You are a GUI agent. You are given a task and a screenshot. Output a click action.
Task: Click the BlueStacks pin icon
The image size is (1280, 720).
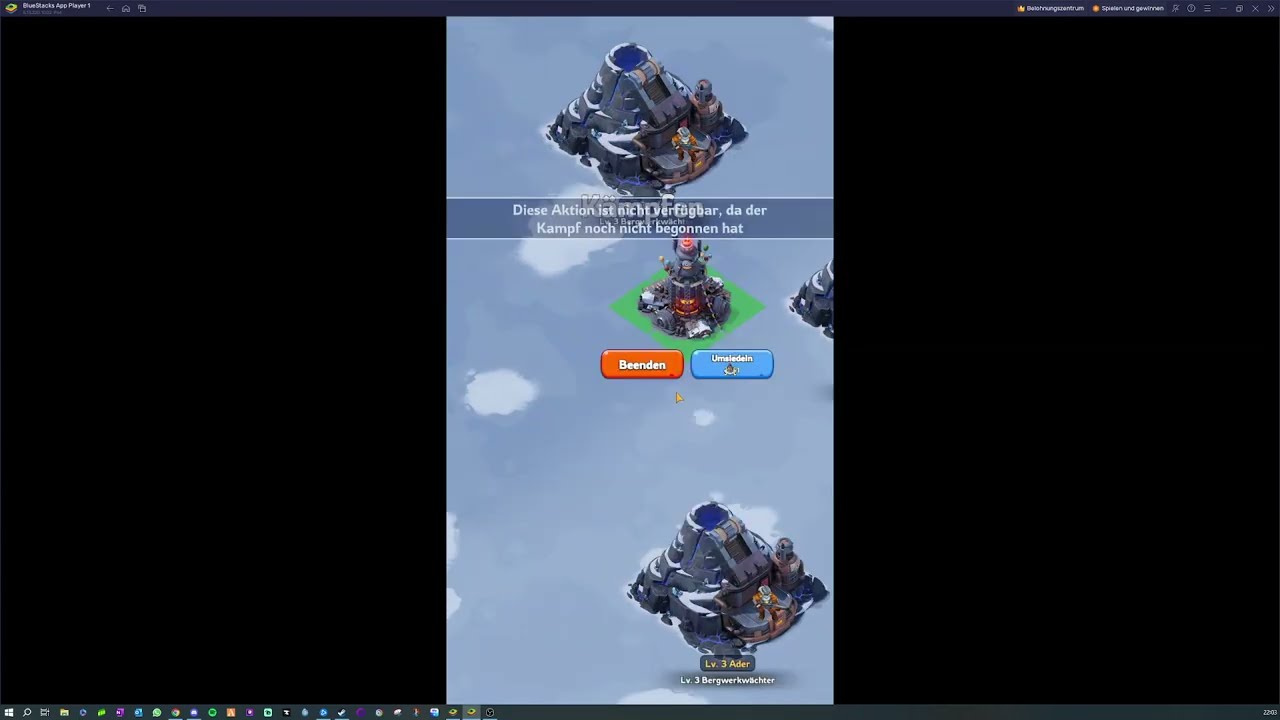point(1176,8)
